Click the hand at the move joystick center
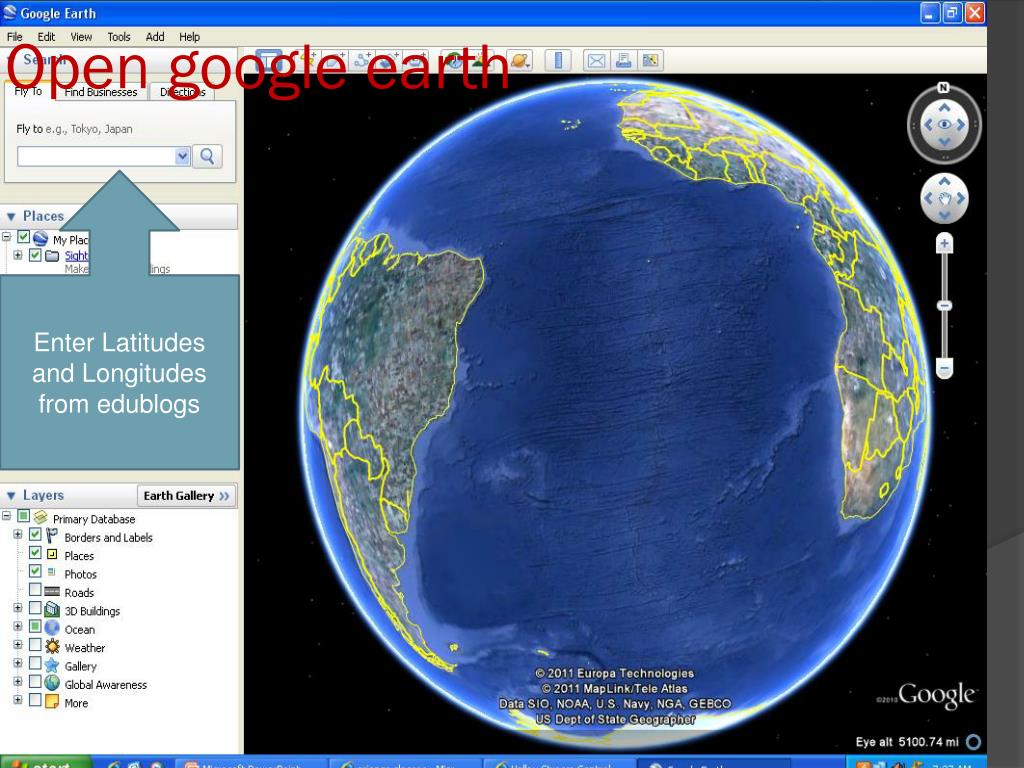Screen dimensions: 1024x768 [944, 199]
